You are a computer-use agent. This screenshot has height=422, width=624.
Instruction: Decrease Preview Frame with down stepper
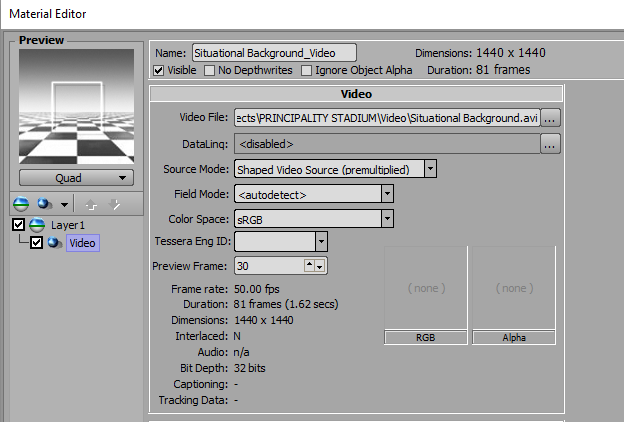320,266
